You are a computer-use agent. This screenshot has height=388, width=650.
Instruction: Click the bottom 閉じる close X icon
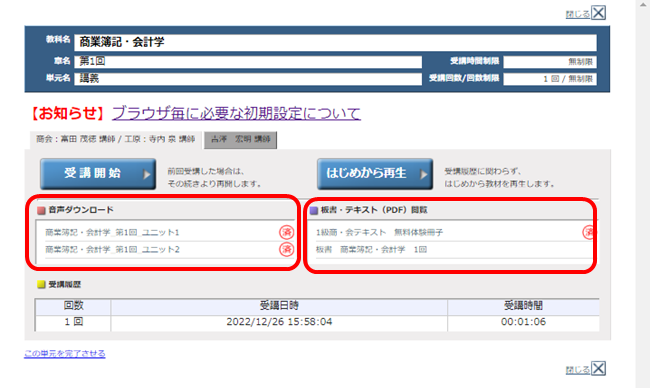(x=598, y=368)
